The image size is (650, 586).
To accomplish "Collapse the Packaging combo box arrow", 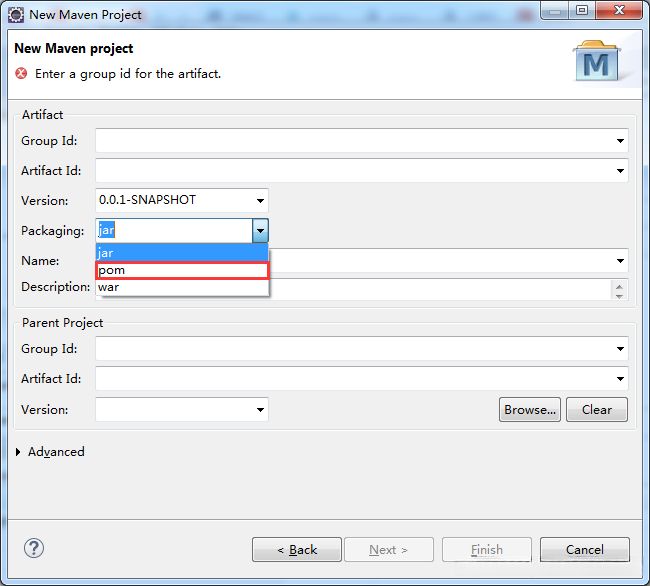I will pos(260,231).
